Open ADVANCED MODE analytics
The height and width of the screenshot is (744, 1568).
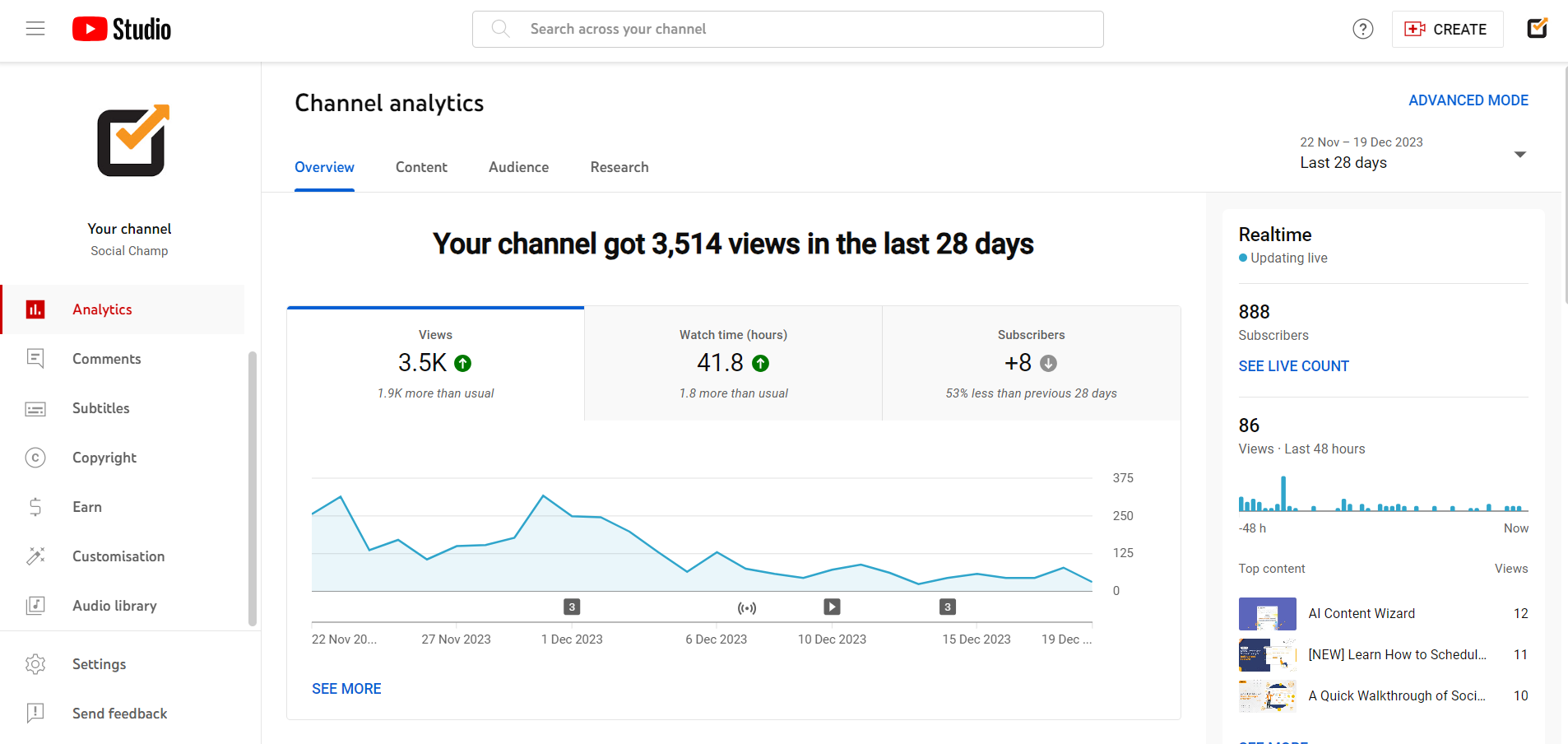pos(1468,100)
